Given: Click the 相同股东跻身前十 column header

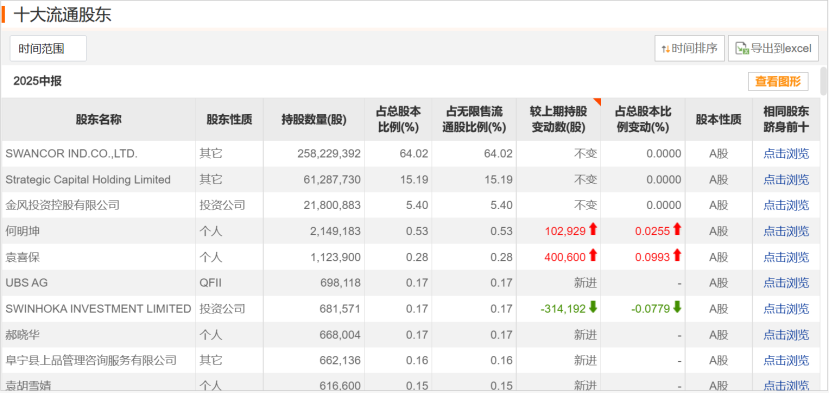Looking at the screenshot, I should click(x=786, y=120).
